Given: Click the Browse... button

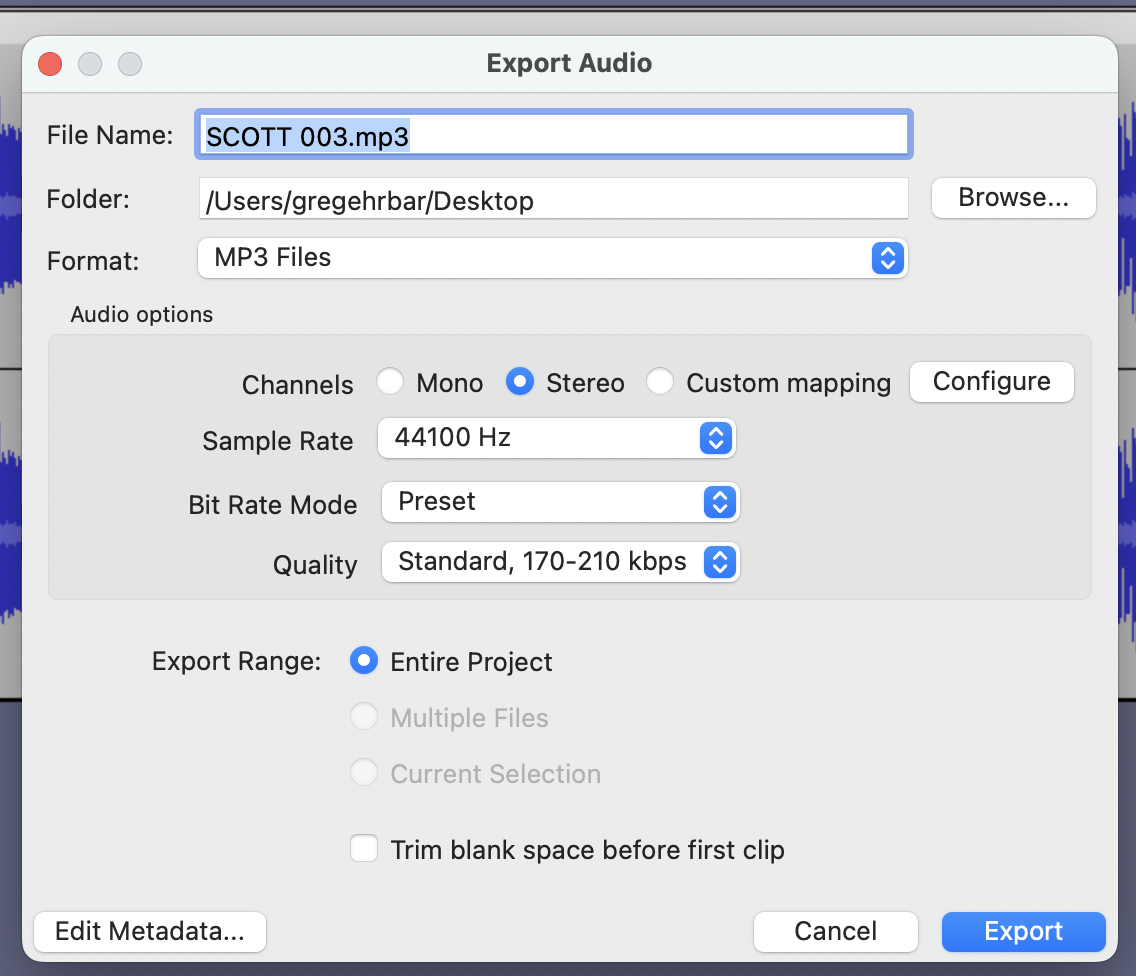Looking at the screenshot, I should tap(1013, 198).
